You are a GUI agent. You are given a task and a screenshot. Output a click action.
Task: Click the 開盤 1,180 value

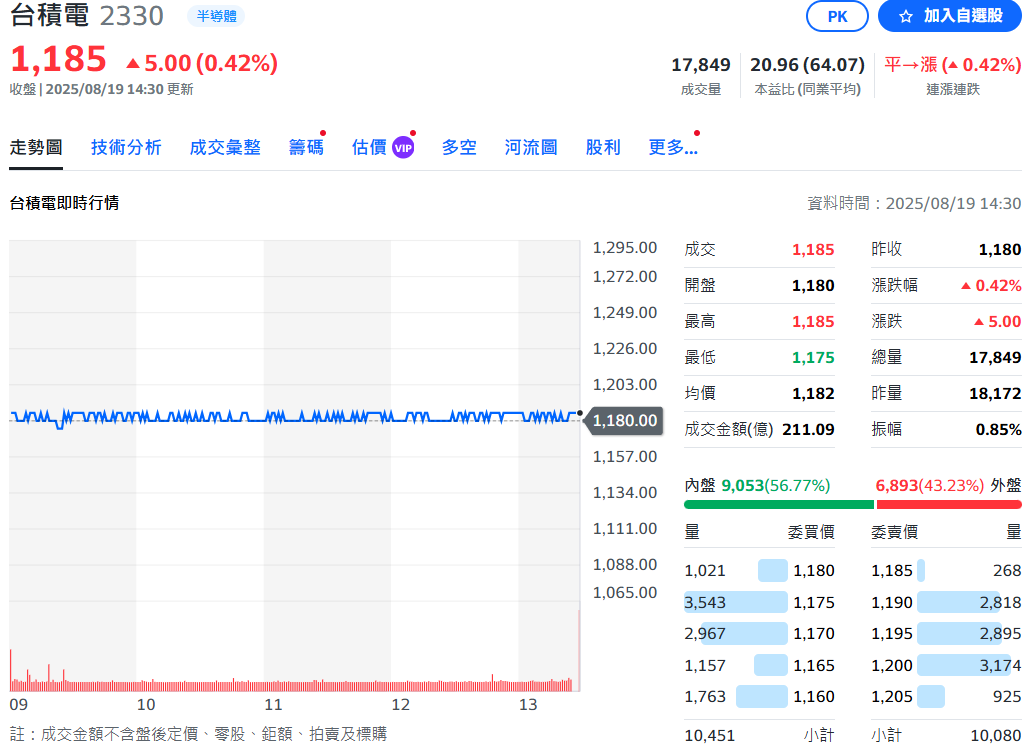[813, 285]
